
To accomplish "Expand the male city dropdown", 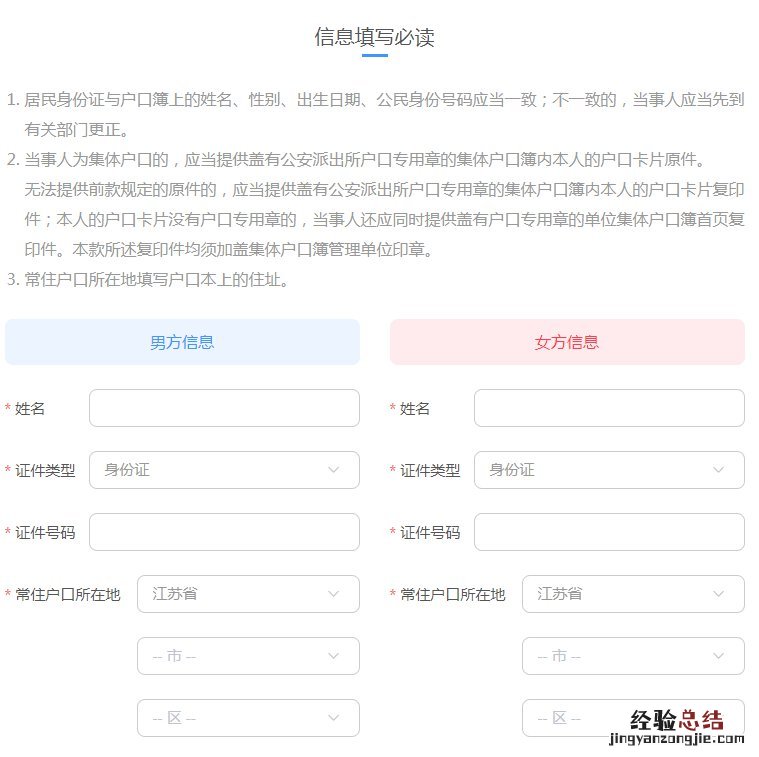I will click(x=248, y=656).
